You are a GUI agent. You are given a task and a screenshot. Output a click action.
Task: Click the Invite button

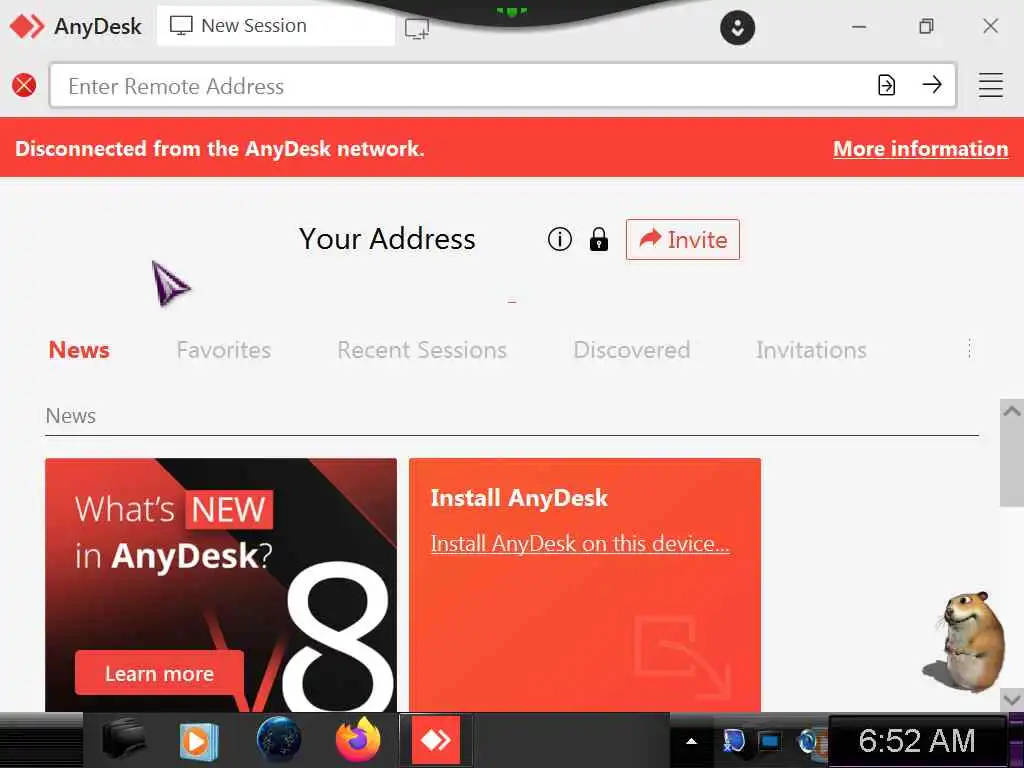682,240
